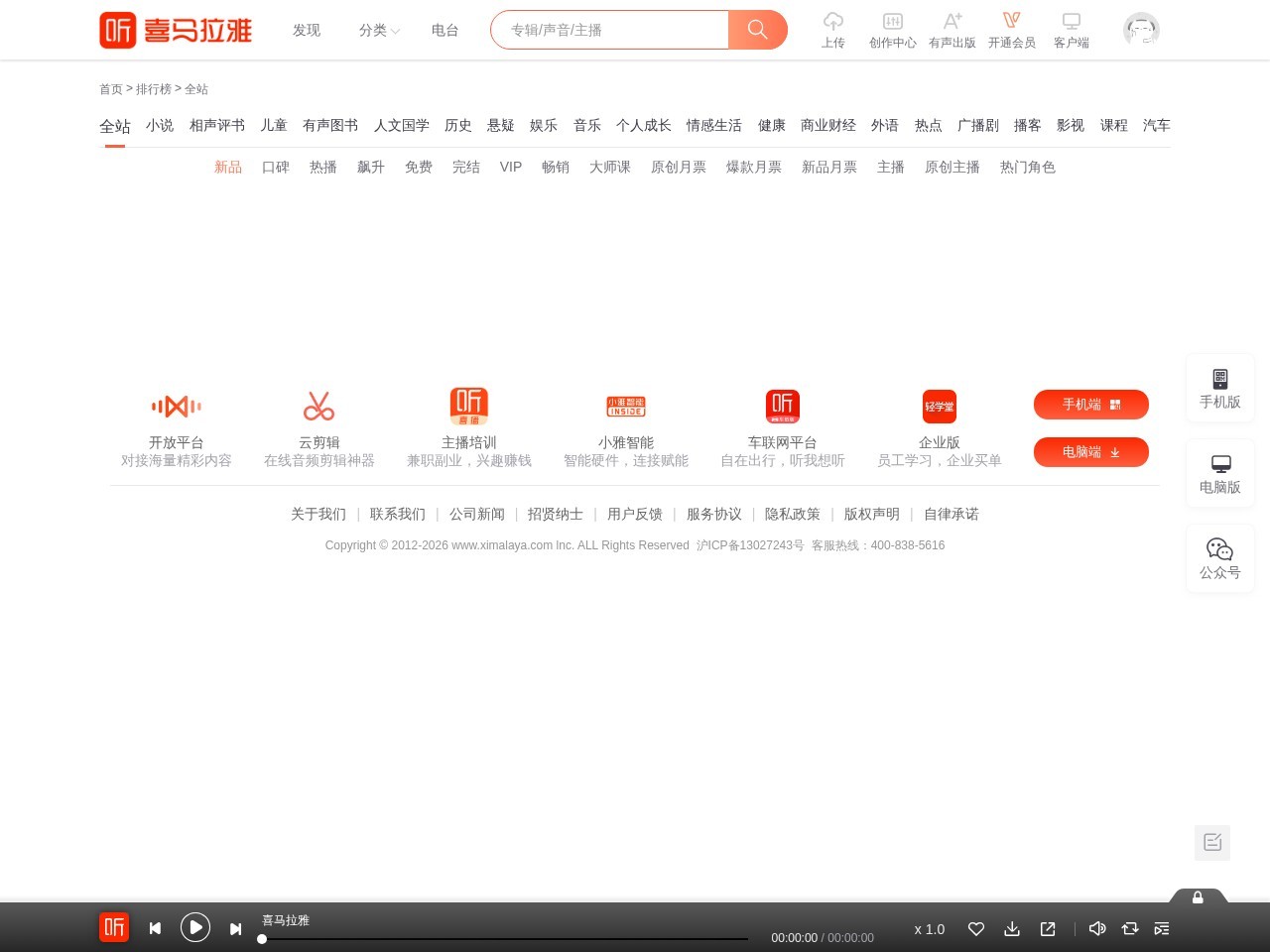Select the 全站 category tab

(x=115, y=126)
